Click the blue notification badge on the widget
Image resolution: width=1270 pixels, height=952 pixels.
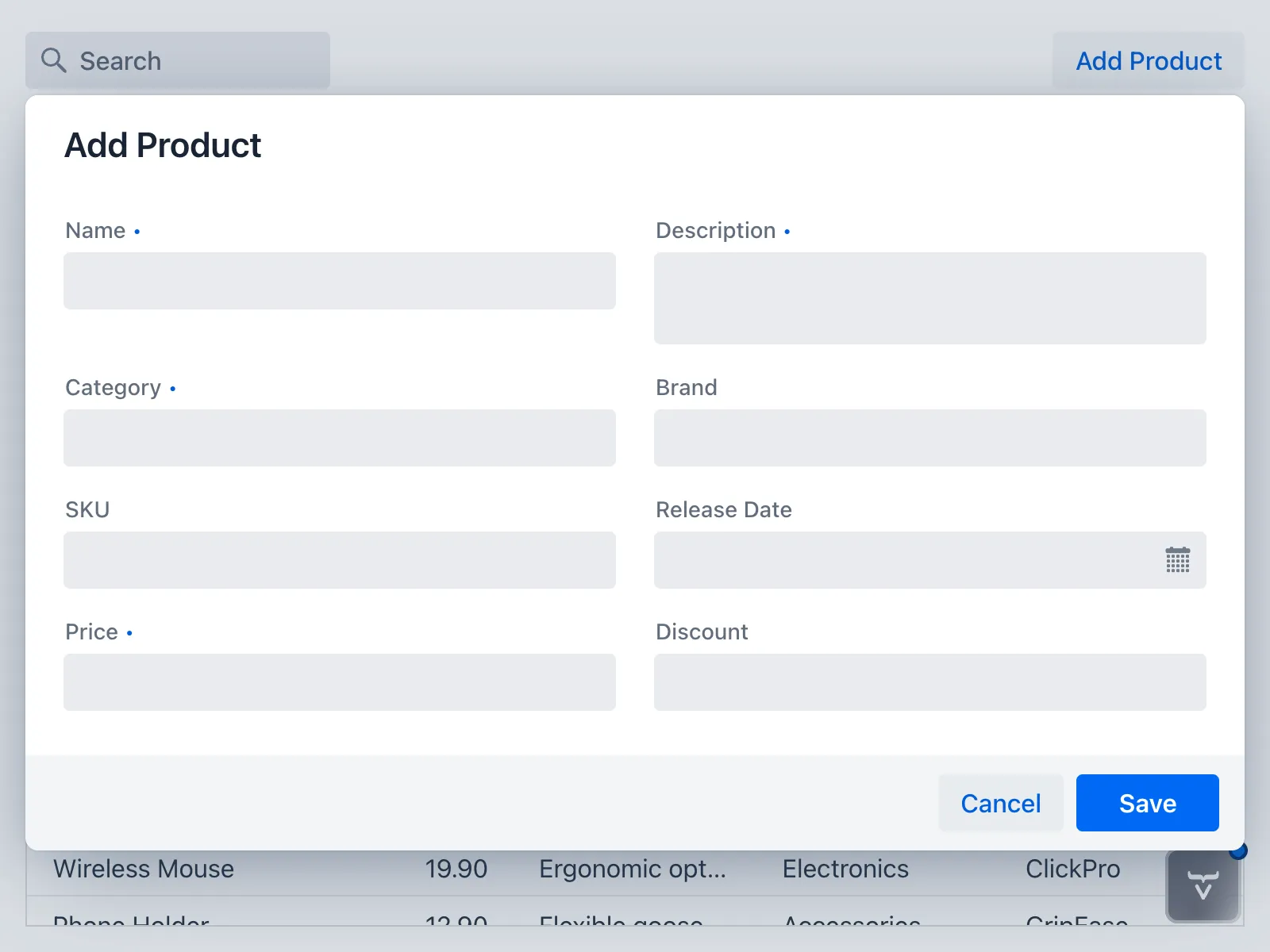(1239, 851)
